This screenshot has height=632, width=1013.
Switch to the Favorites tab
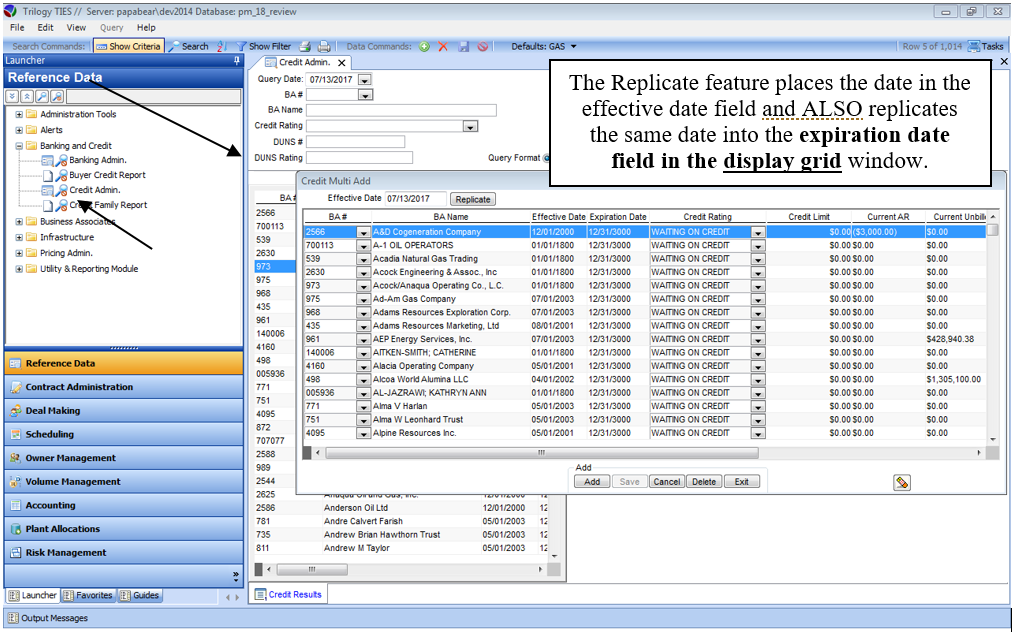(x=88, y=596)
